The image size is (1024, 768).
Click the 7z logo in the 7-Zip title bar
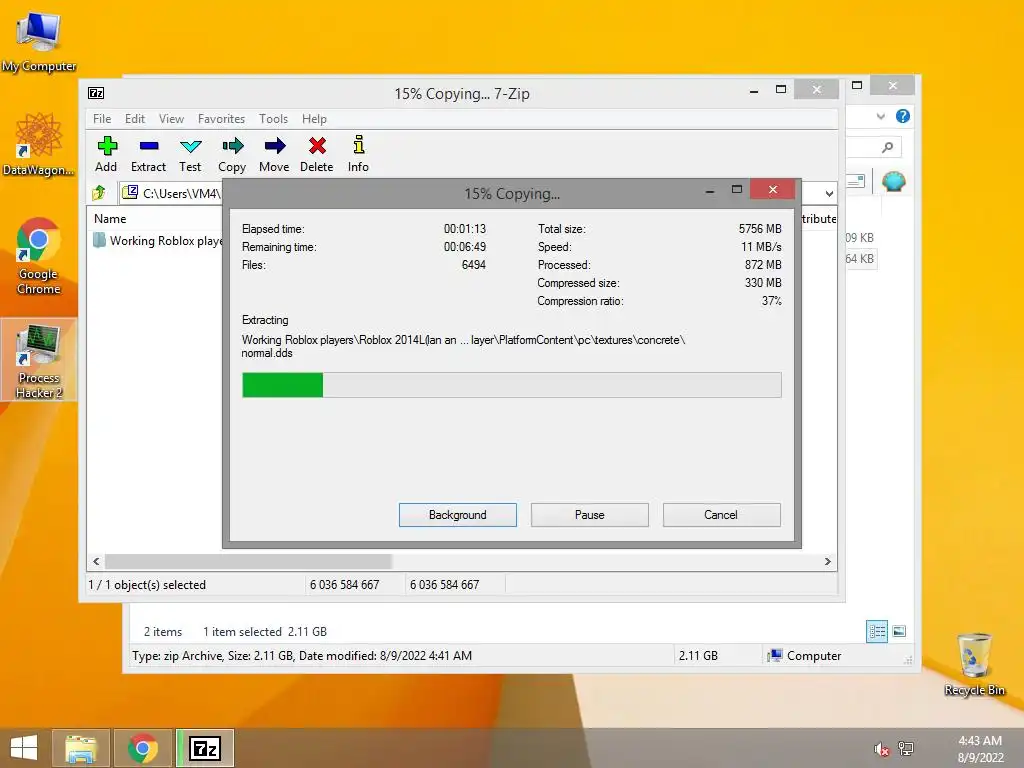(x=96, y=93)
